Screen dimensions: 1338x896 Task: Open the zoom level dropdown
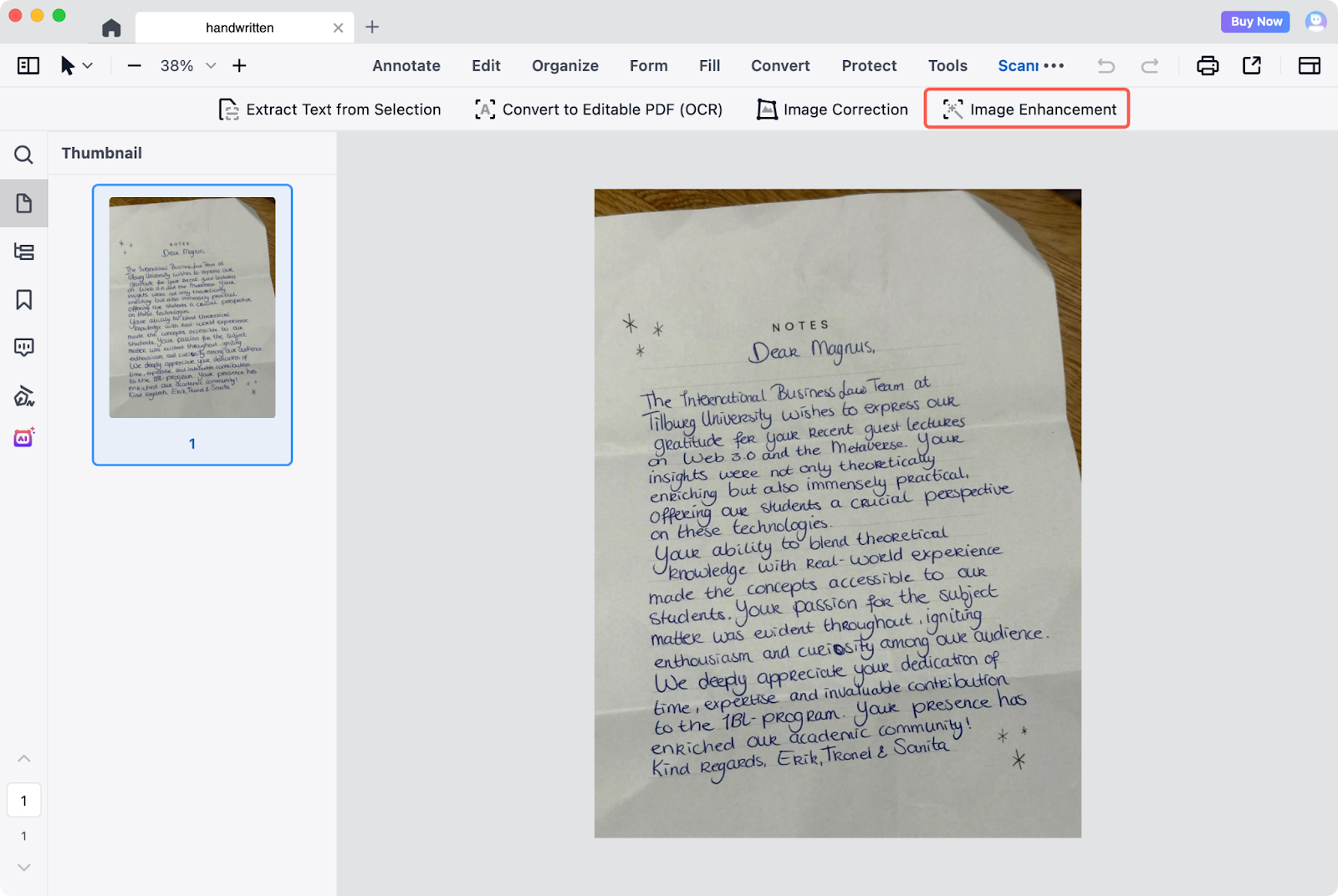click(211, 66)
